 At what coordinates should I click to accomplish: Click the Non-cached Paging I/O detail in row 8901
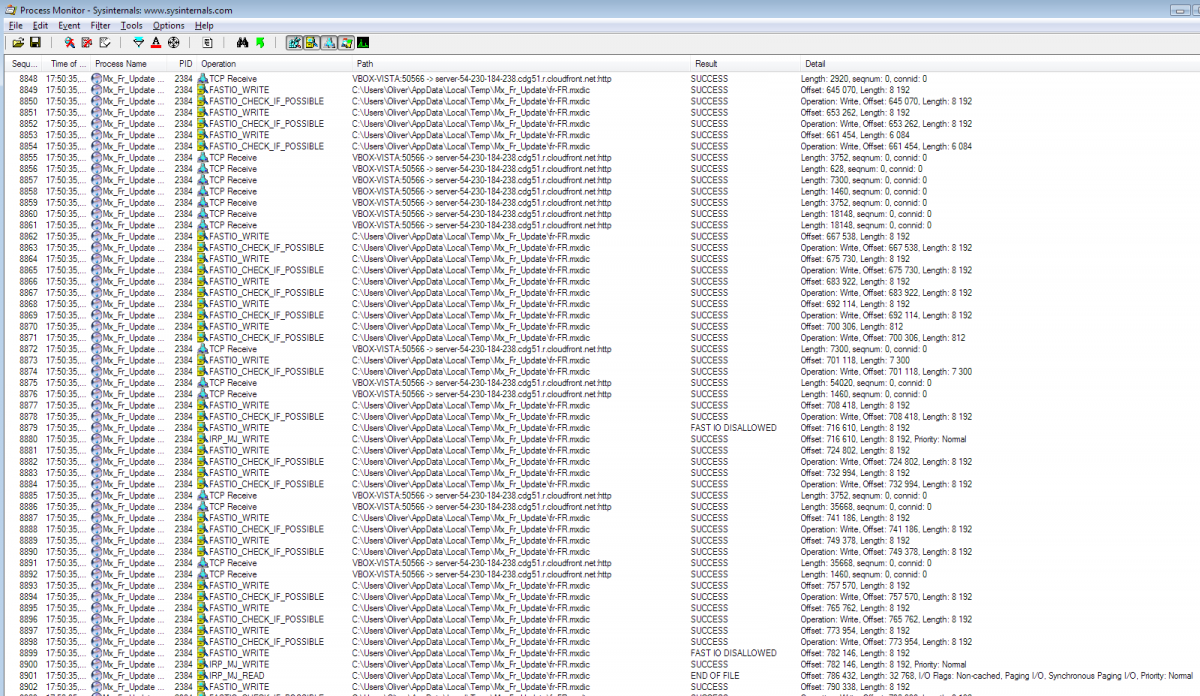pyautogui.click(x=996, y=676)
